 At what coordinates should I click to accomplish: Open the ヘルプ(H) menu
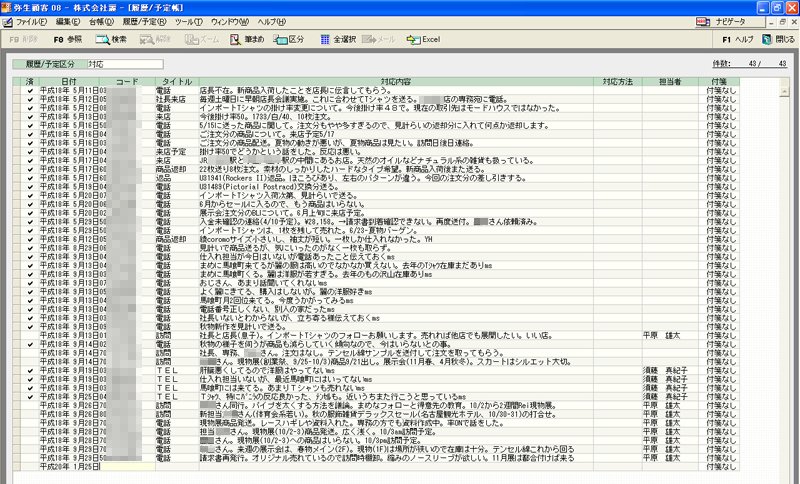(x=271, y=22)
